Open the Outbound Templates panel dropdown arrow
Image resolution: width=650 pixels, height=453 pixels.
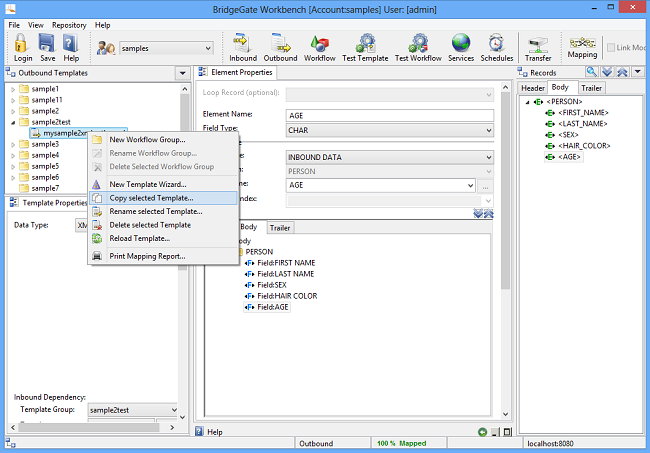click(x=182, y=73)
